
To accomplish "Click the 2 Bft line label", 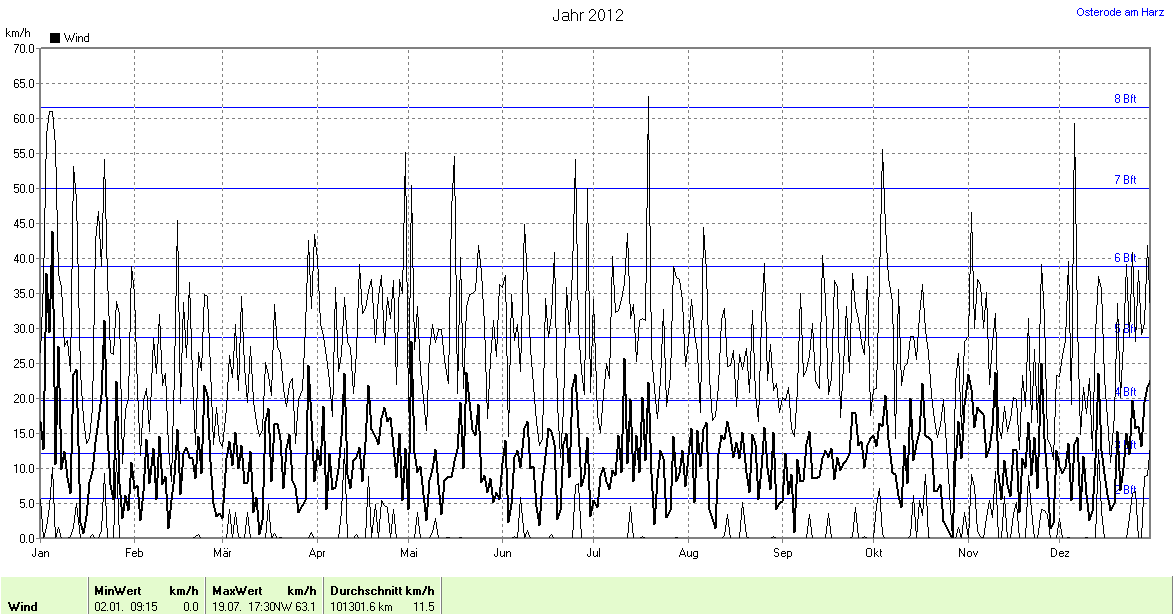I will [1129, 490].
